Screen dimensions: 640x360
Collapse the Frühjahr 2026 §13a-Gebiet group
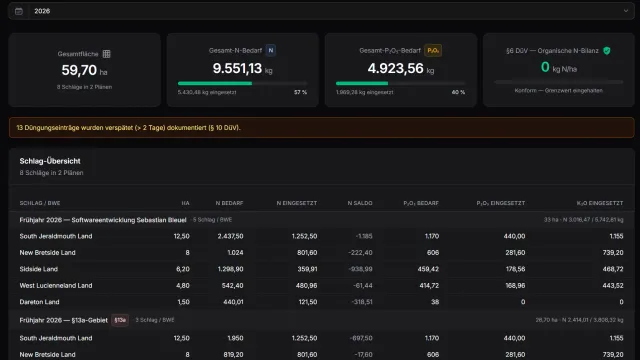pyautogui.click(x=321, y=320)
